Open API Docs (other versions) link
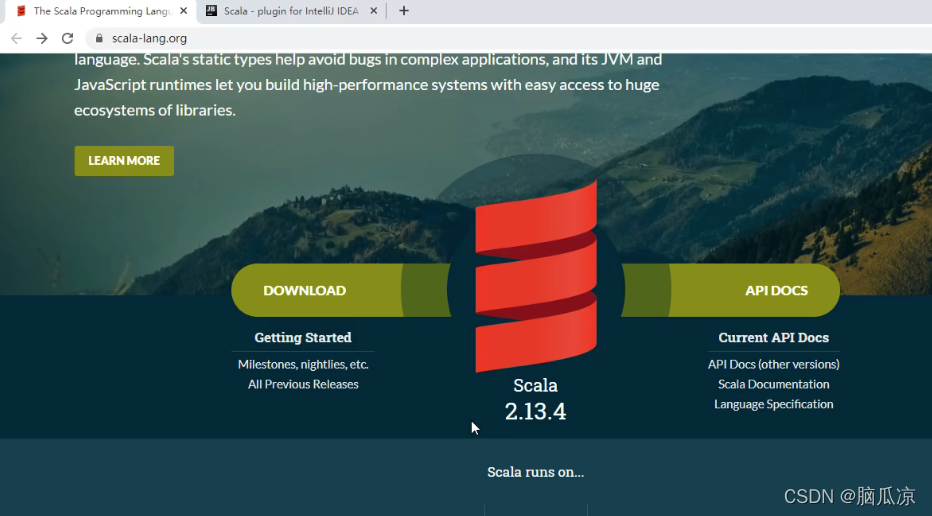Viewport: 932px width, 516px height. pyautogui.click(x=773, y=364)
